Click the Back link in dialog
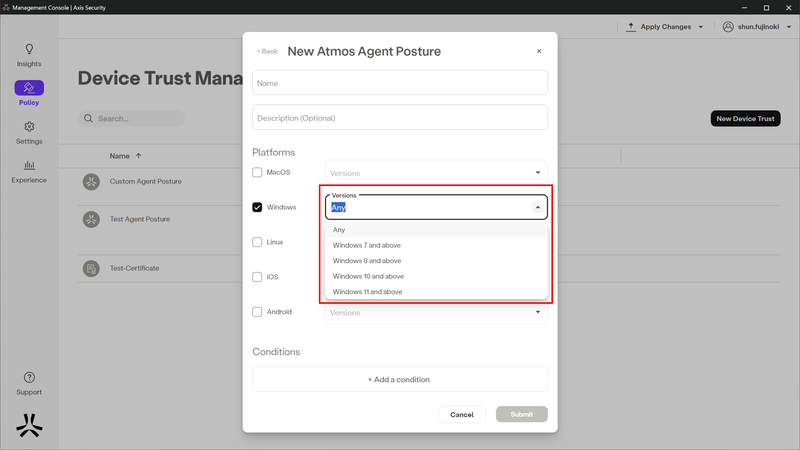The image size is (800, 450). [x=267, y=52]
